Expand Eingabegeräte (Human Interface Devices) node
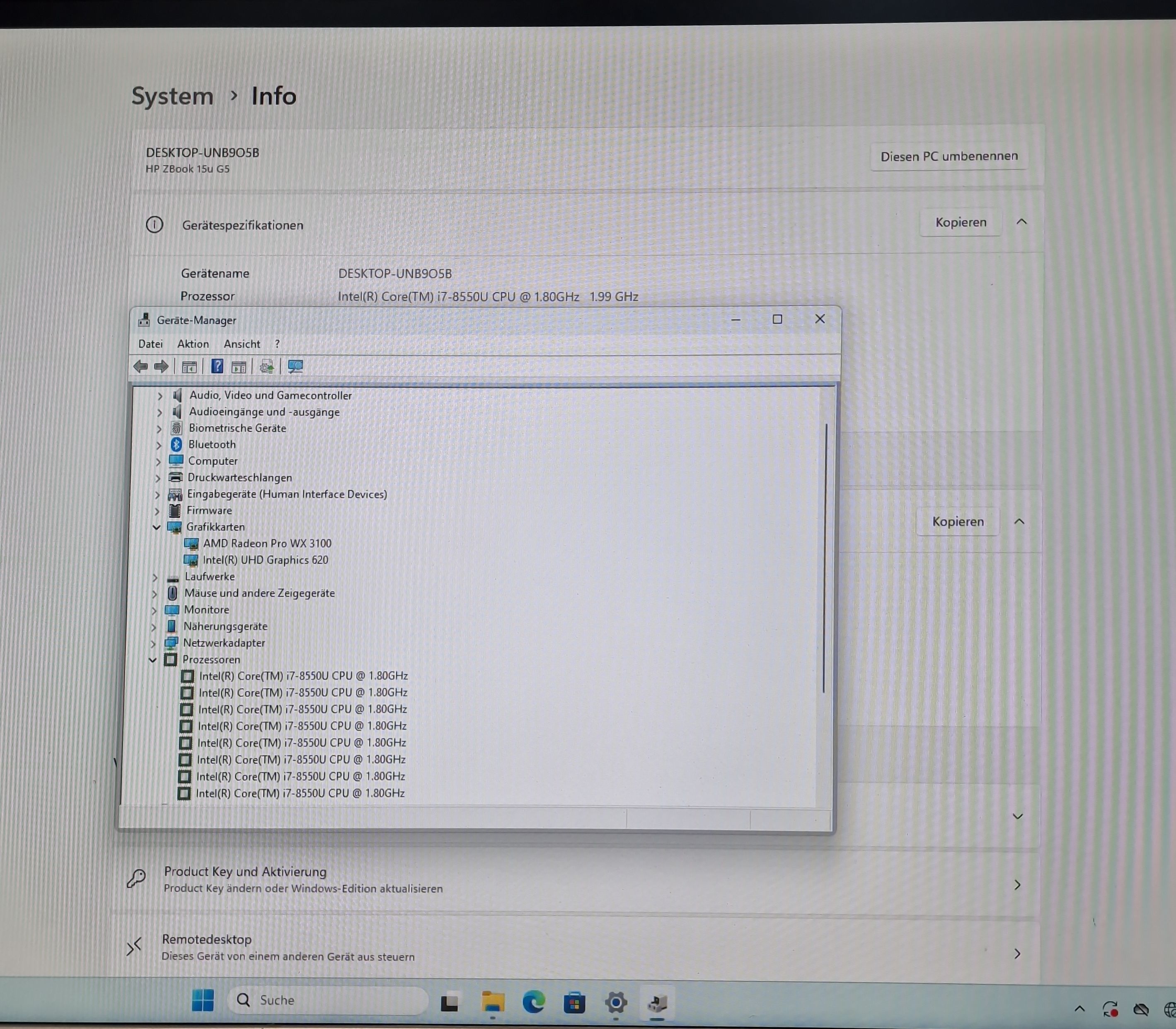The width and height of the screenshot is (1176, 1029). 157,494
